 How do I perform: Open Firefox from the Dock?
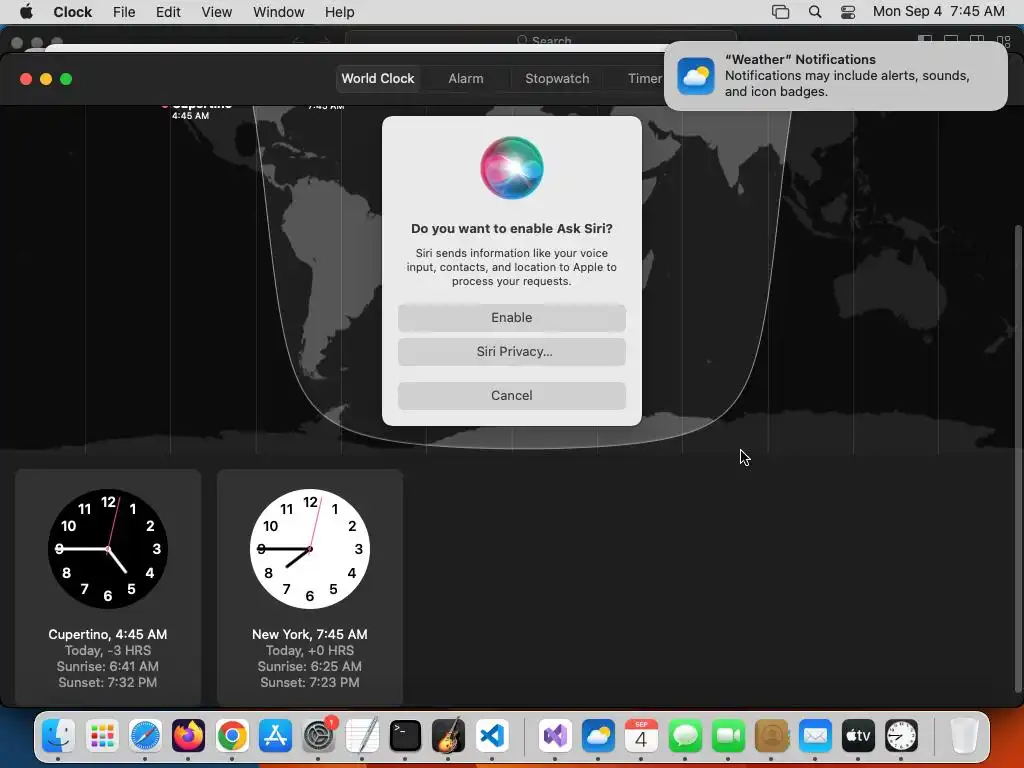(x=188, y=736)
